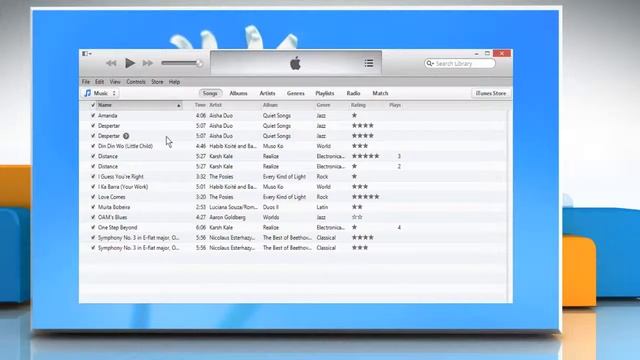
Task: Click Aaron Goldberg artist cell
Action: (x=227, y=218)
